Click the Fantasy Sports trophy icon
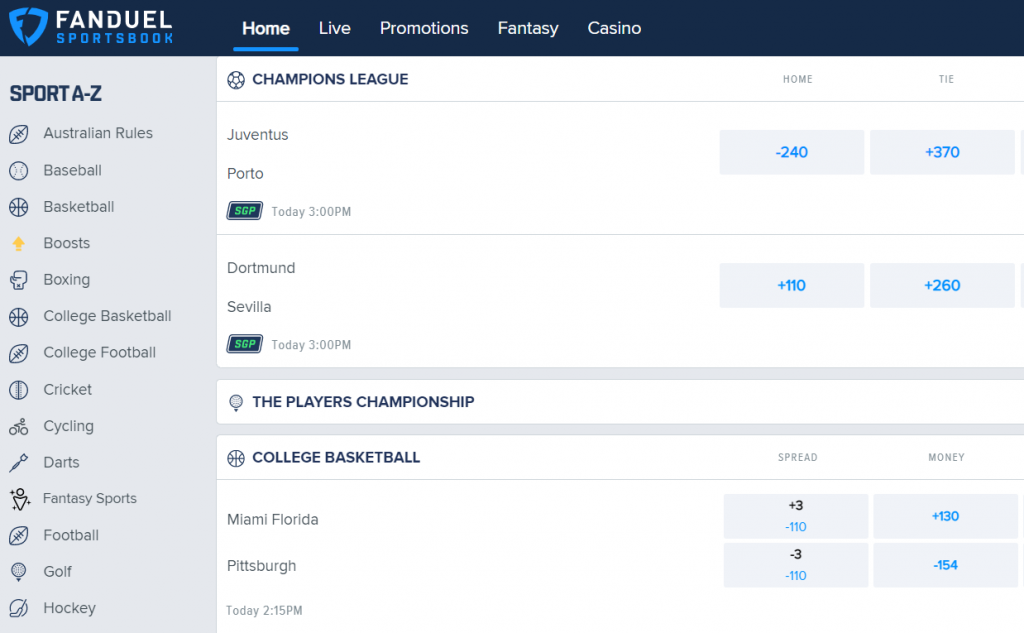Viewport: 1024px width, 633px height. tap(20, 499)
